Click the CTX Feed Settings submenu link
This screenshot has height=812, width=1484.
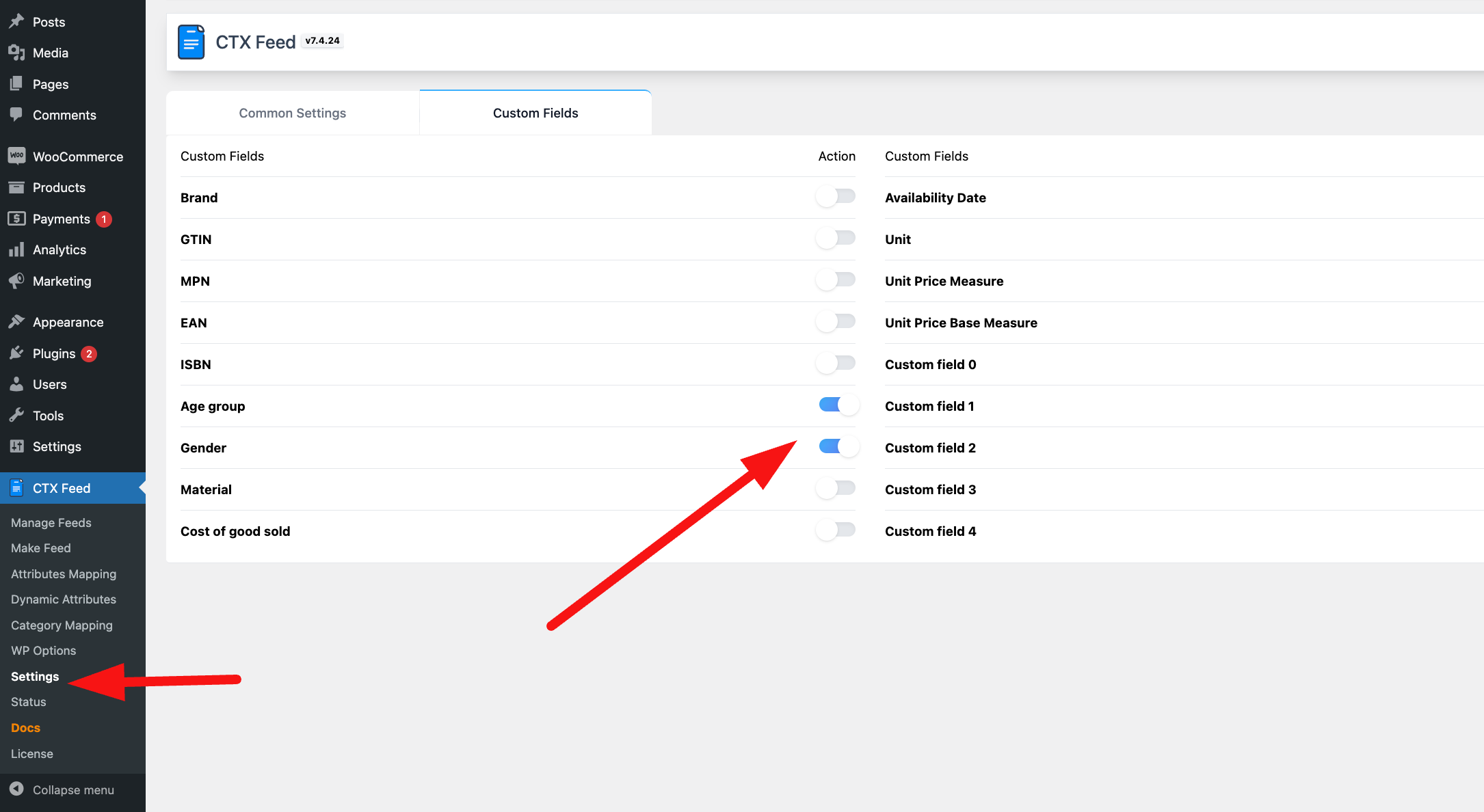point(35,677)
